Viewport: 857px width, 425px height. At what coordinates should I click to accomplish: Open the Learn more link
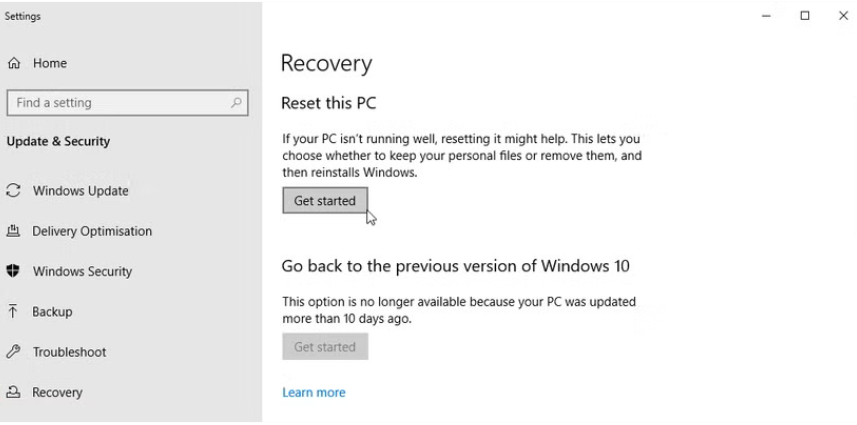click(x=313, y=393)
